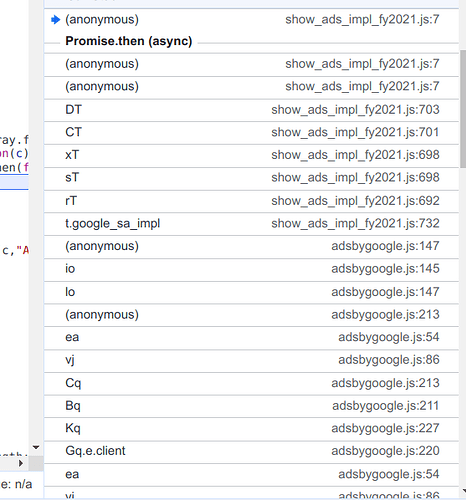Select the Kq call stack frame

pyautogui.click(x=251, y=428)
